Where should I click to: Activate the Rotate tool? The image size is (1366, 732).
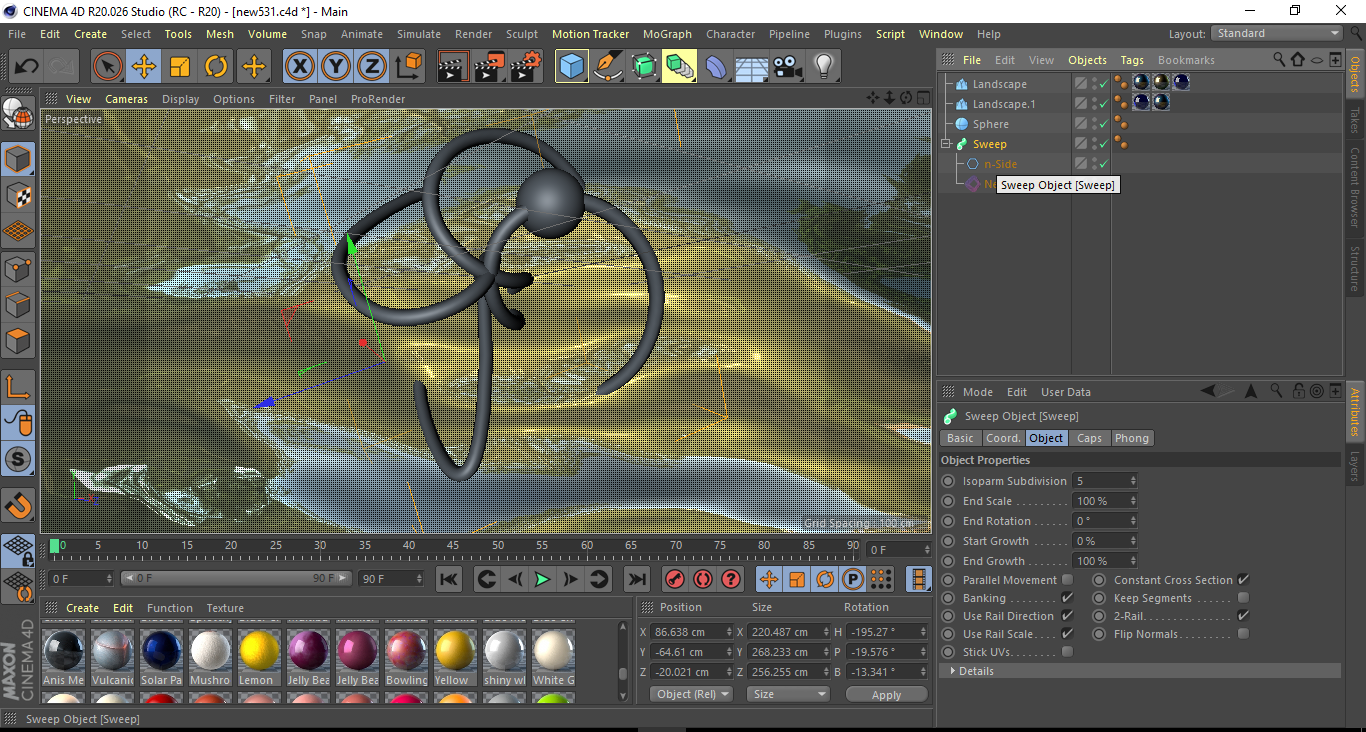coord(216,67)
